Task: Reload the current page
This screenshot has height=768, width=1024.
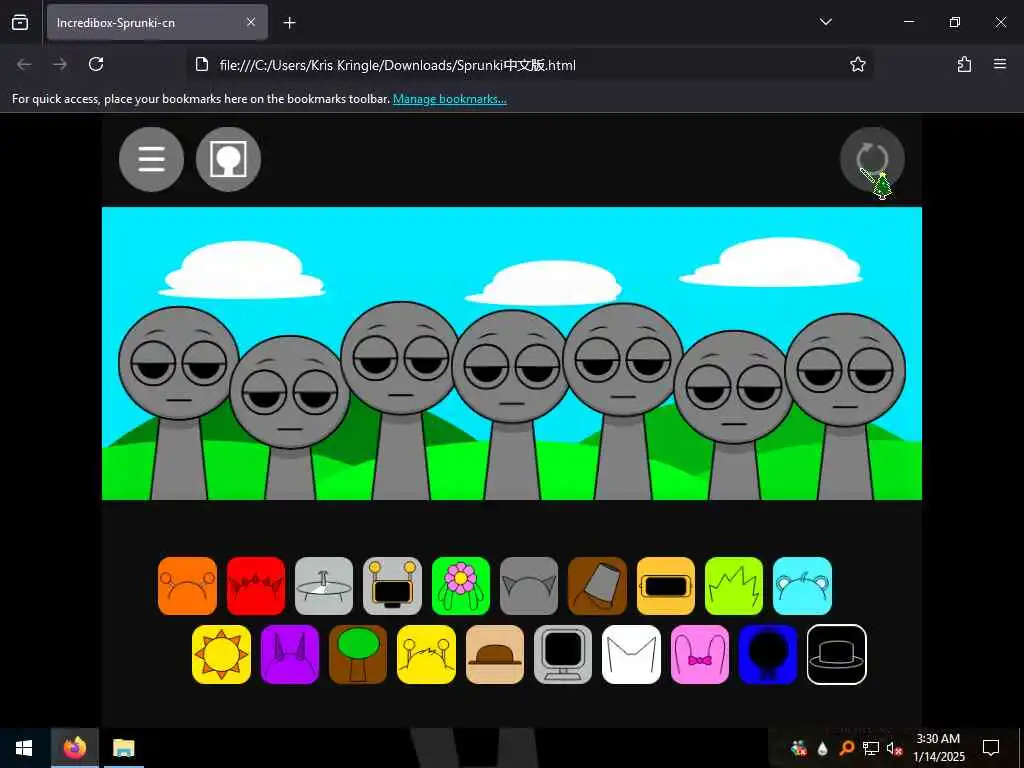Action: (x=96, y=64)
